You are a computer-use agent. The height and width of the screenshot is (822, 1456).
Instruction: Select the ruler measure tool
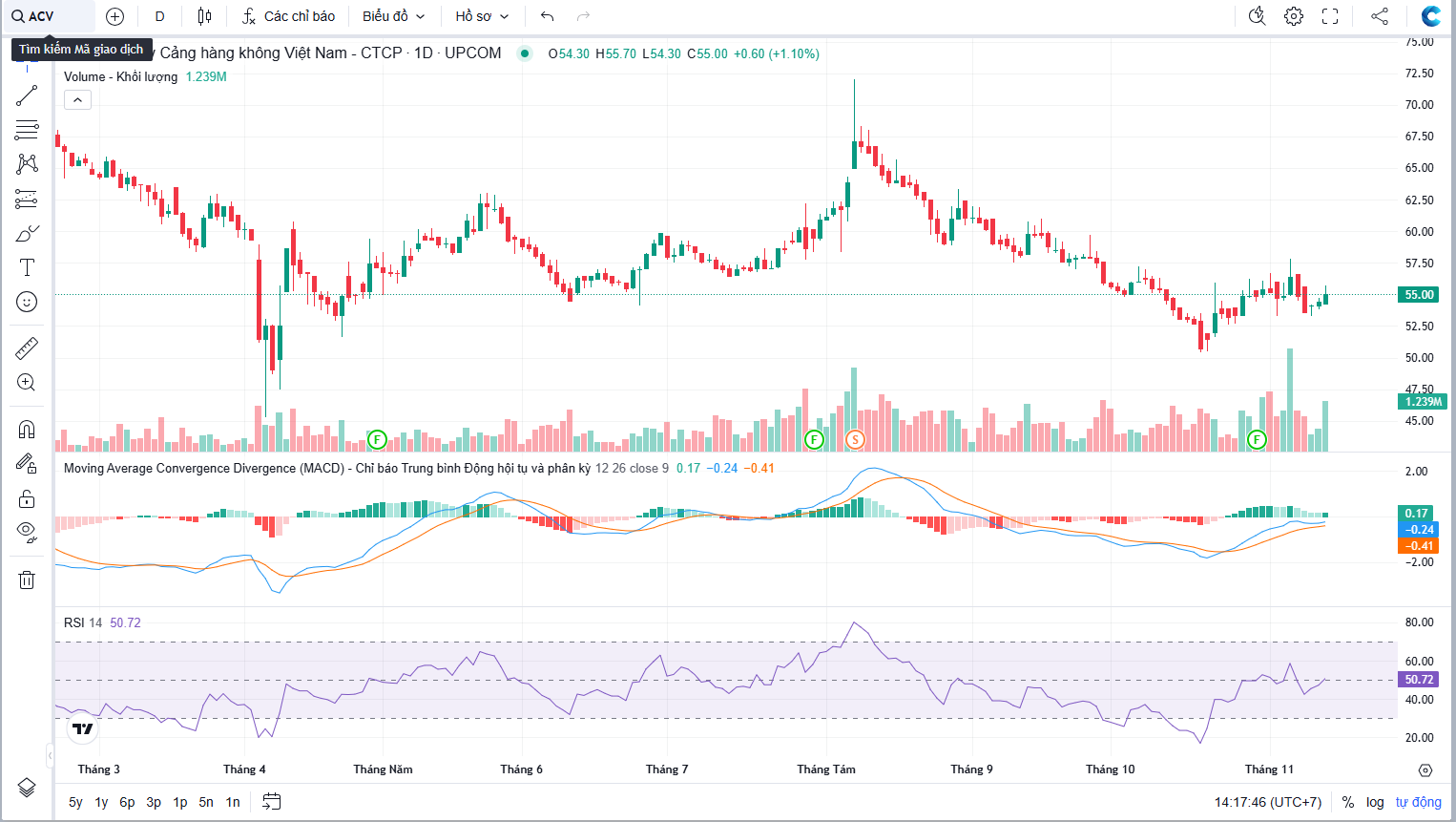[x=27, y=348]
